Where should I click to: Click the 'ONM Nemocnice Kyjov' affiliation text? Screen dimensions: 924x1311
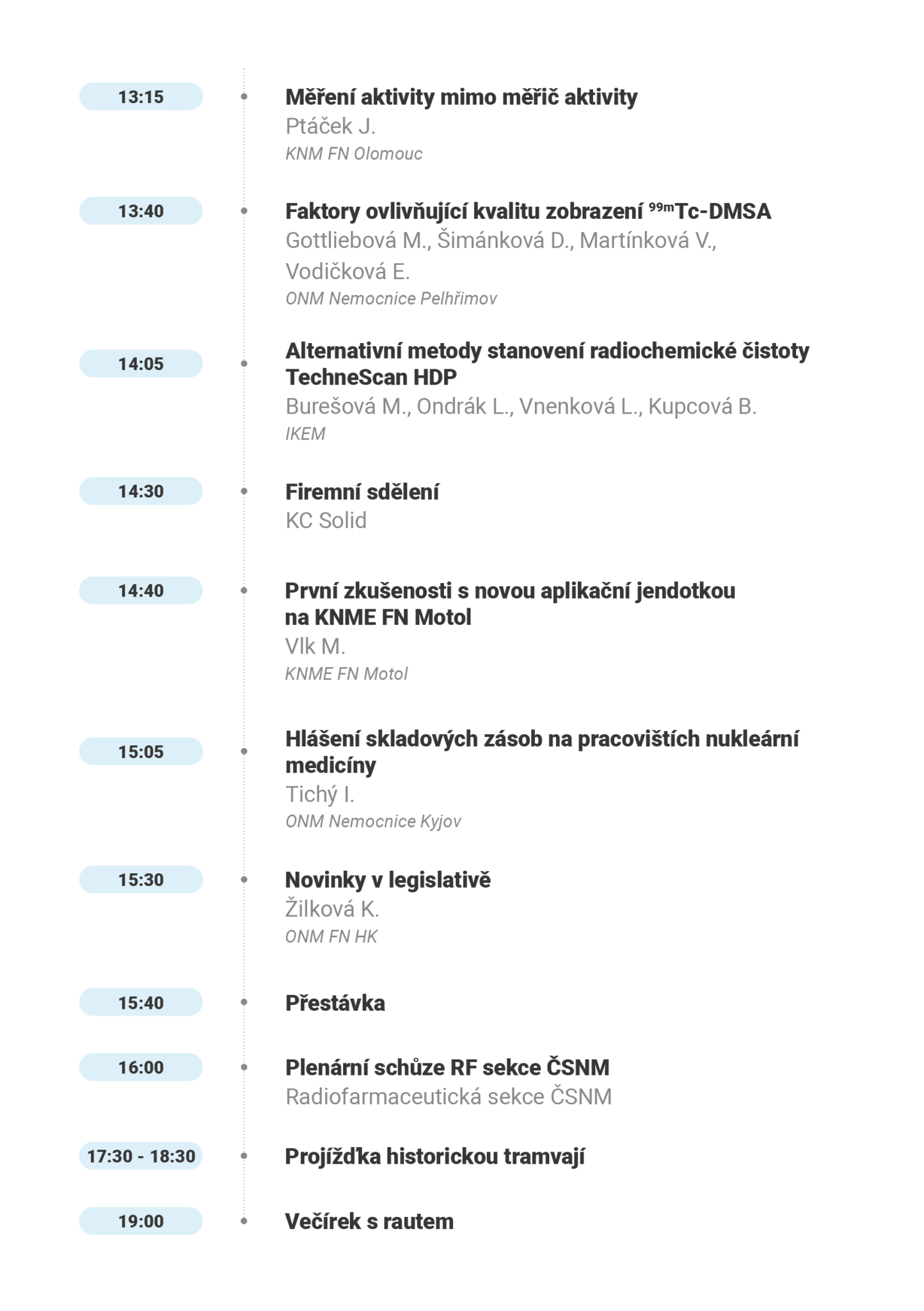373,821
